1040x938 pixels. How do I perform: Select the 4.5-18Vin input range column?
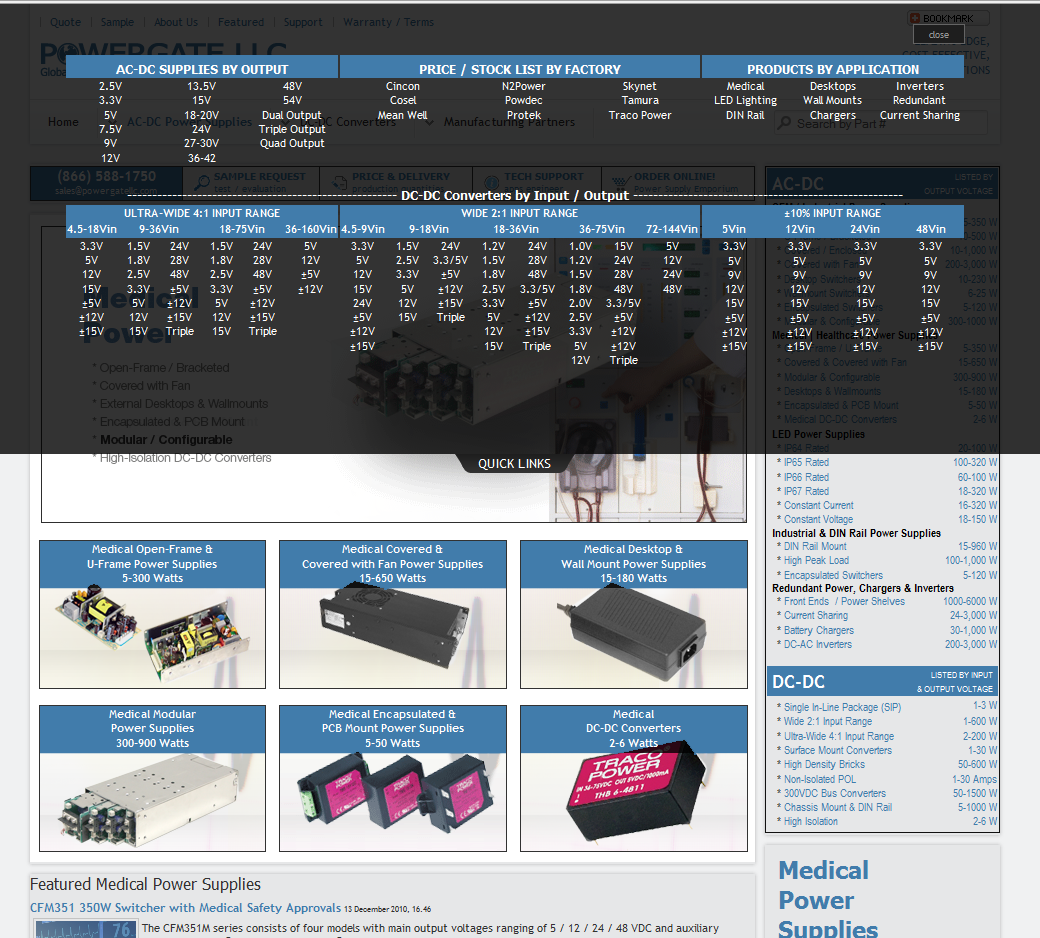coord(92,229)
